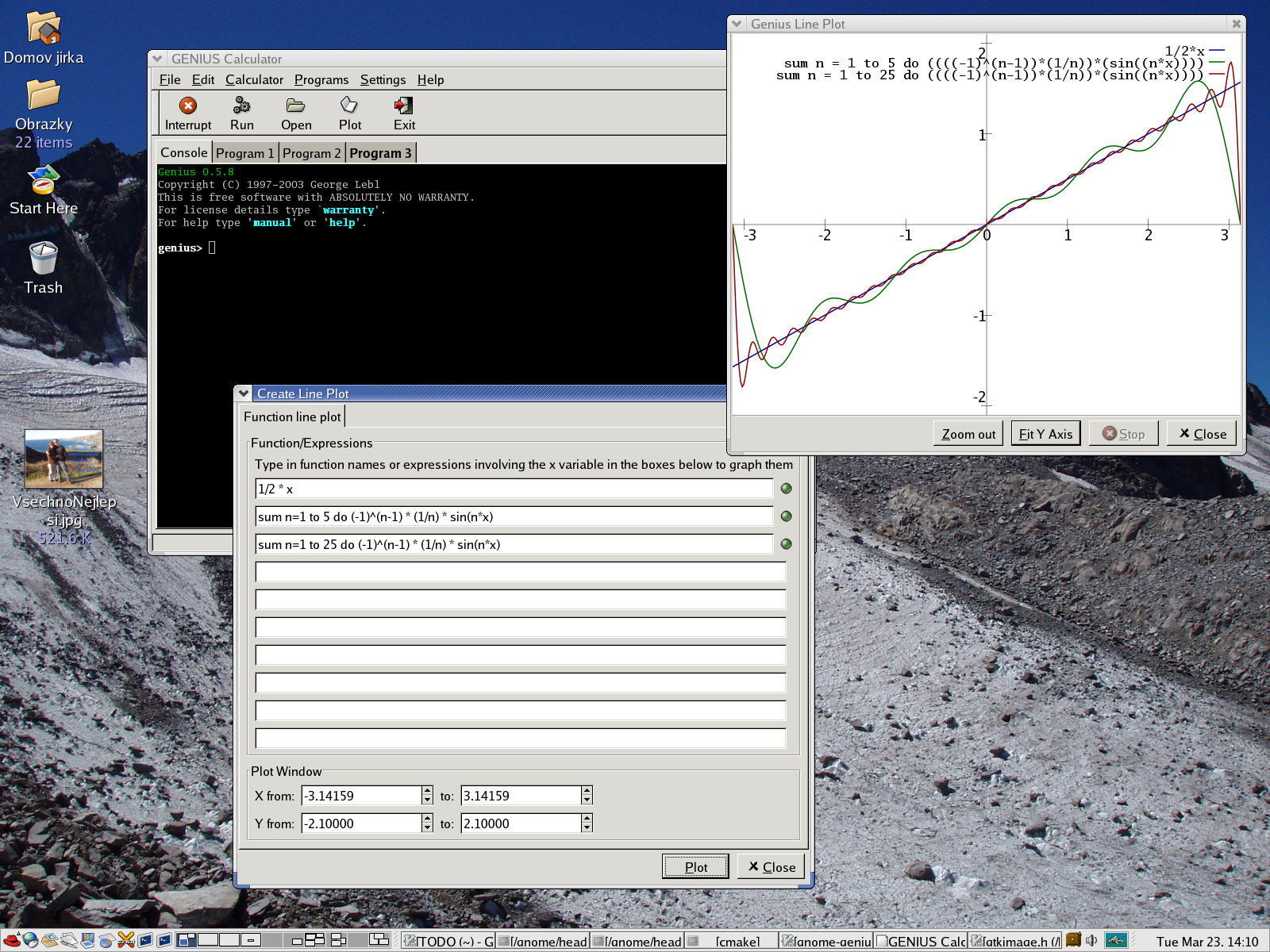Launch the Start Here desktop icon
The image size is (1270, 952).
[44, 180]
